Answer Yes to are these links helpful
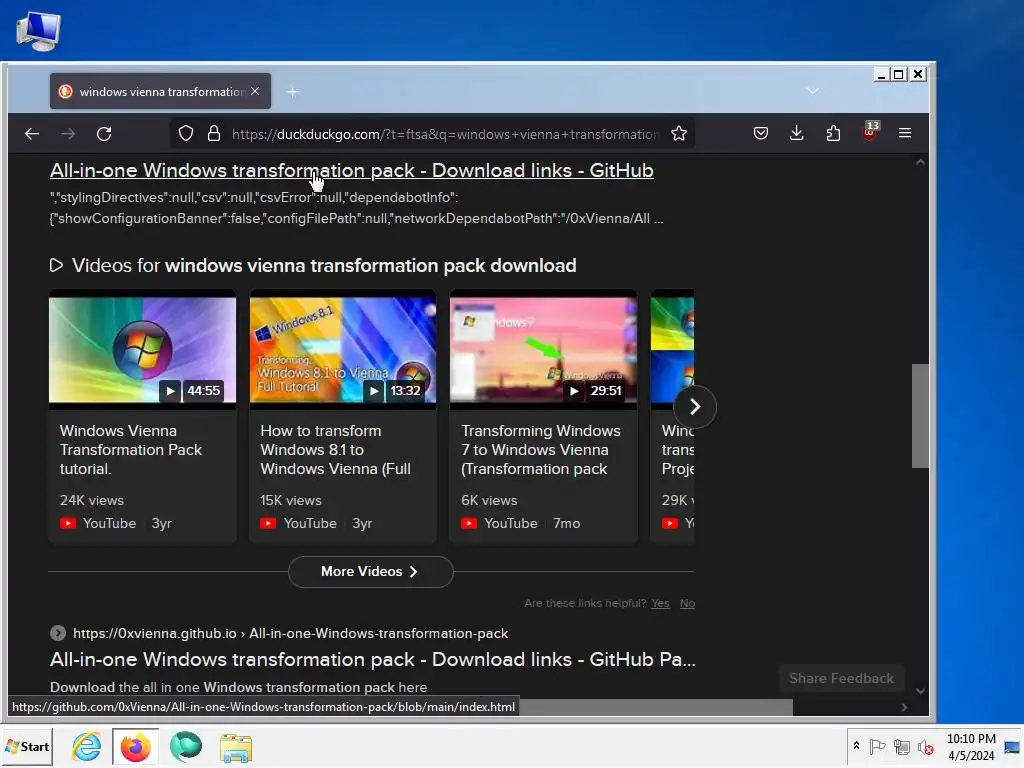The height and width of the screenshot is (768, 1024). [x=660, y=603]
